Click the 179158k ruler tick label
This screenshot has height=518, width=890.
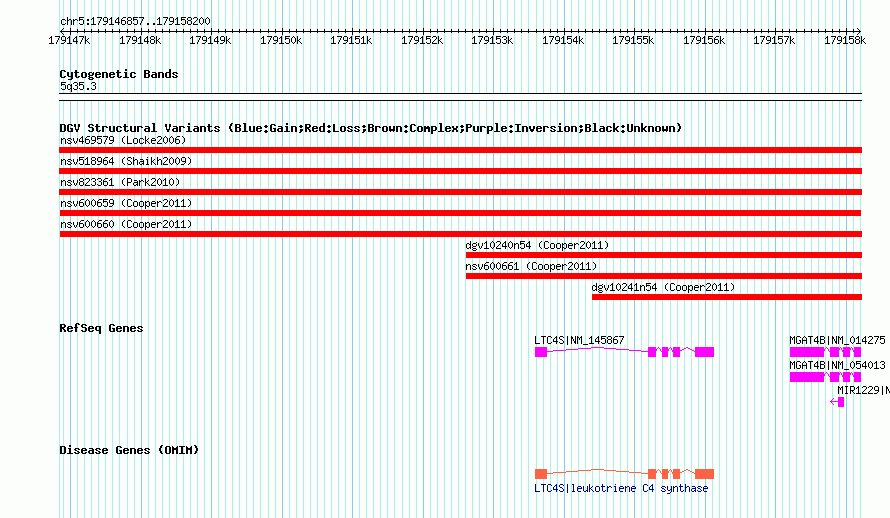[x=845, y=40]
